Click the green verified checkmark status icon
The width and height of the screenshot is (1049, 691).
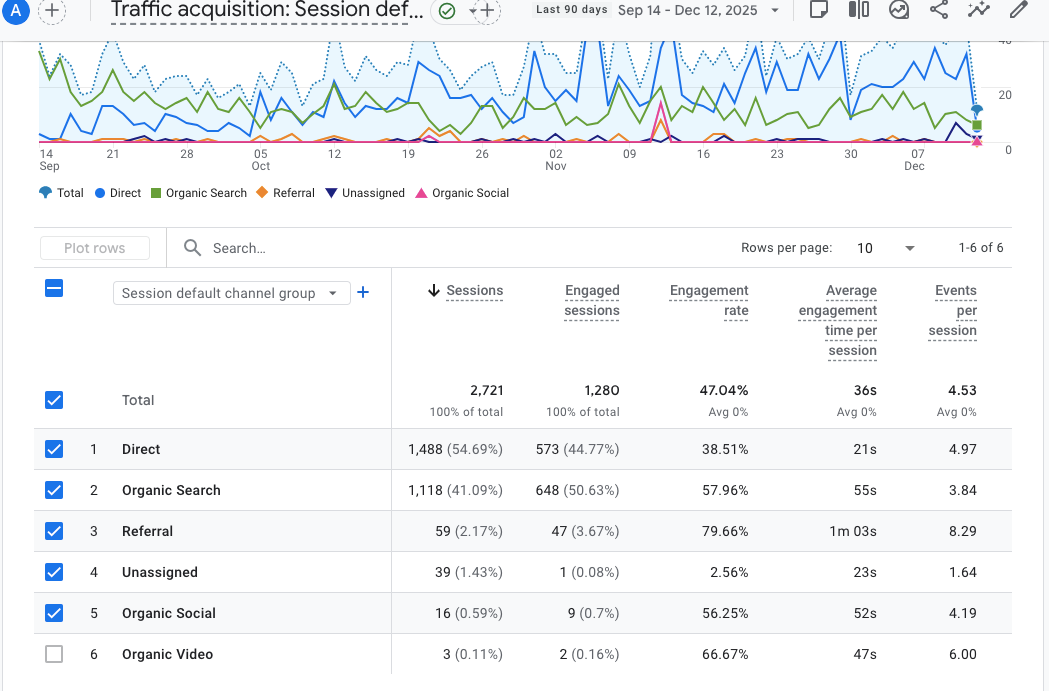[447, 11]
